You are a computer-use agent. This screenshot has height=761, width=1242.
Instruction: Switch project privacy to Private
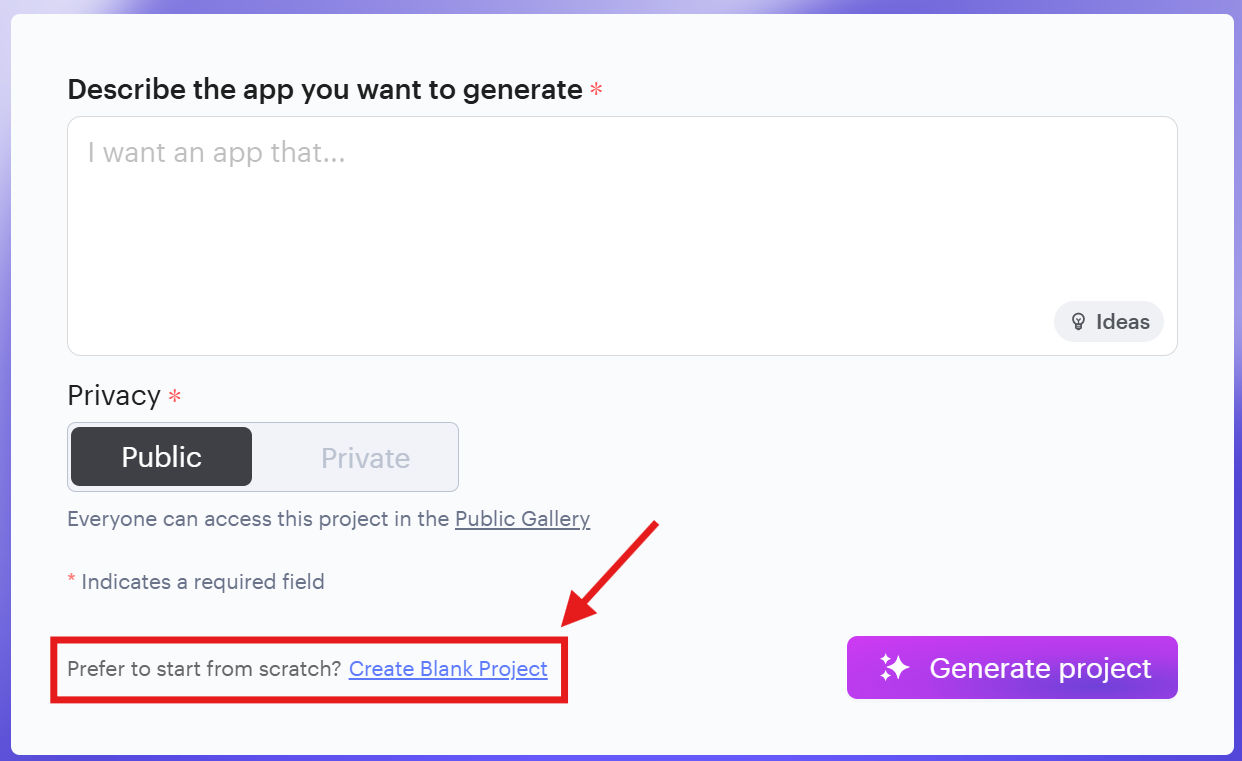coord(365,458)
